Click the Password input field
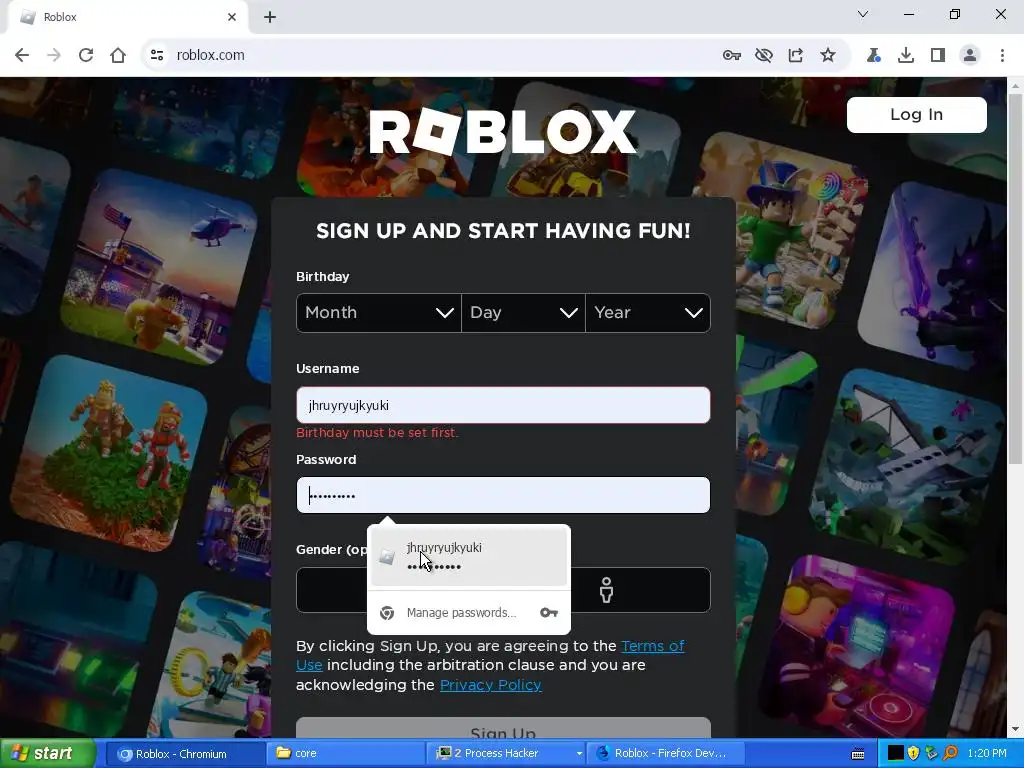This screenshot has height=768, width=1024. [x=503, y=495]
